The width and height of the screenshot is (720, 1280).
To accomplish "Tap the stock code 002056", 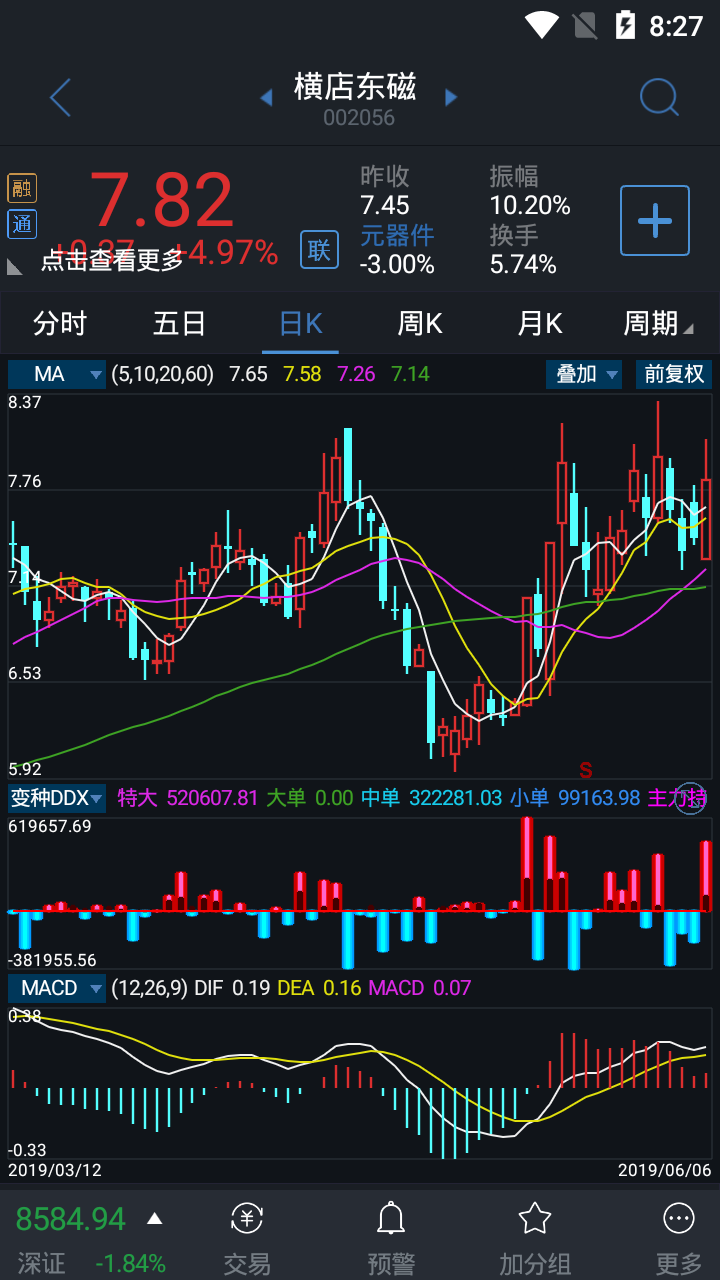I will click(359, 118).
